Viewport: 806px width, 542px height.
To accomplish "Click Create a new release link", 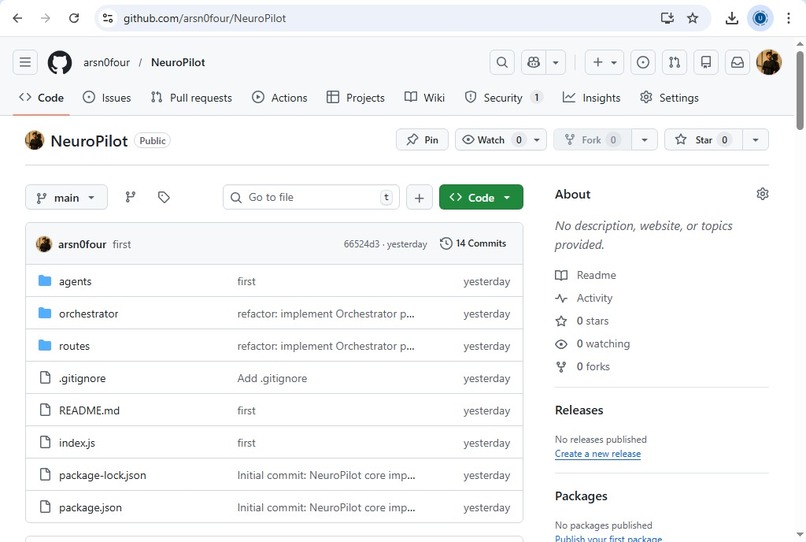I will (598, 454).
